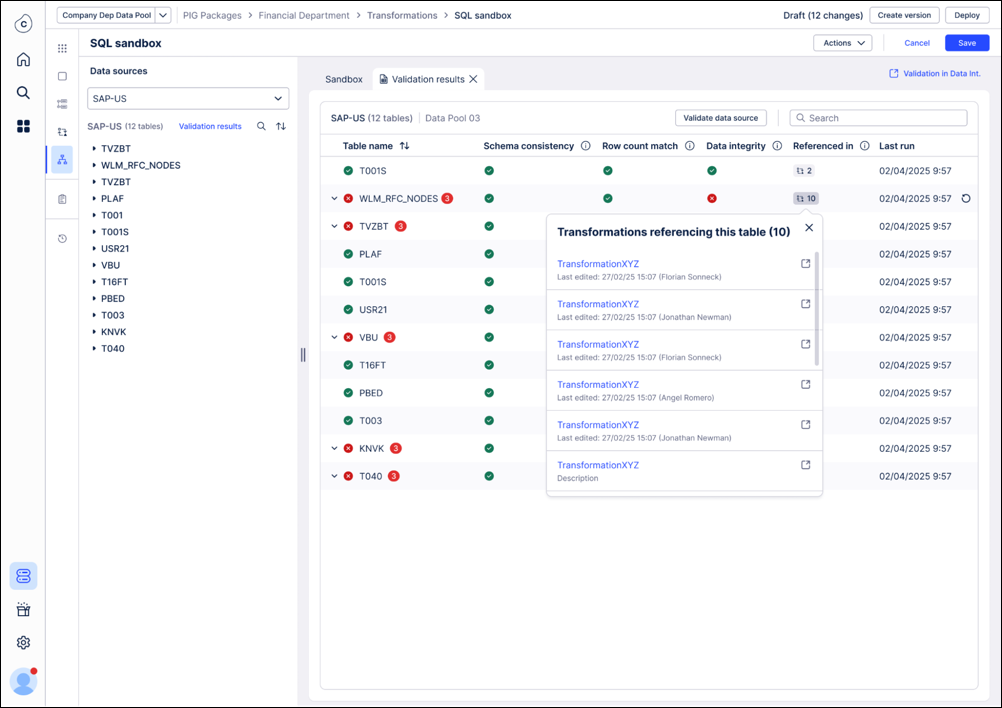Click search icon in data sources panel
The image size is (1002, 708).
coord(261,127)
